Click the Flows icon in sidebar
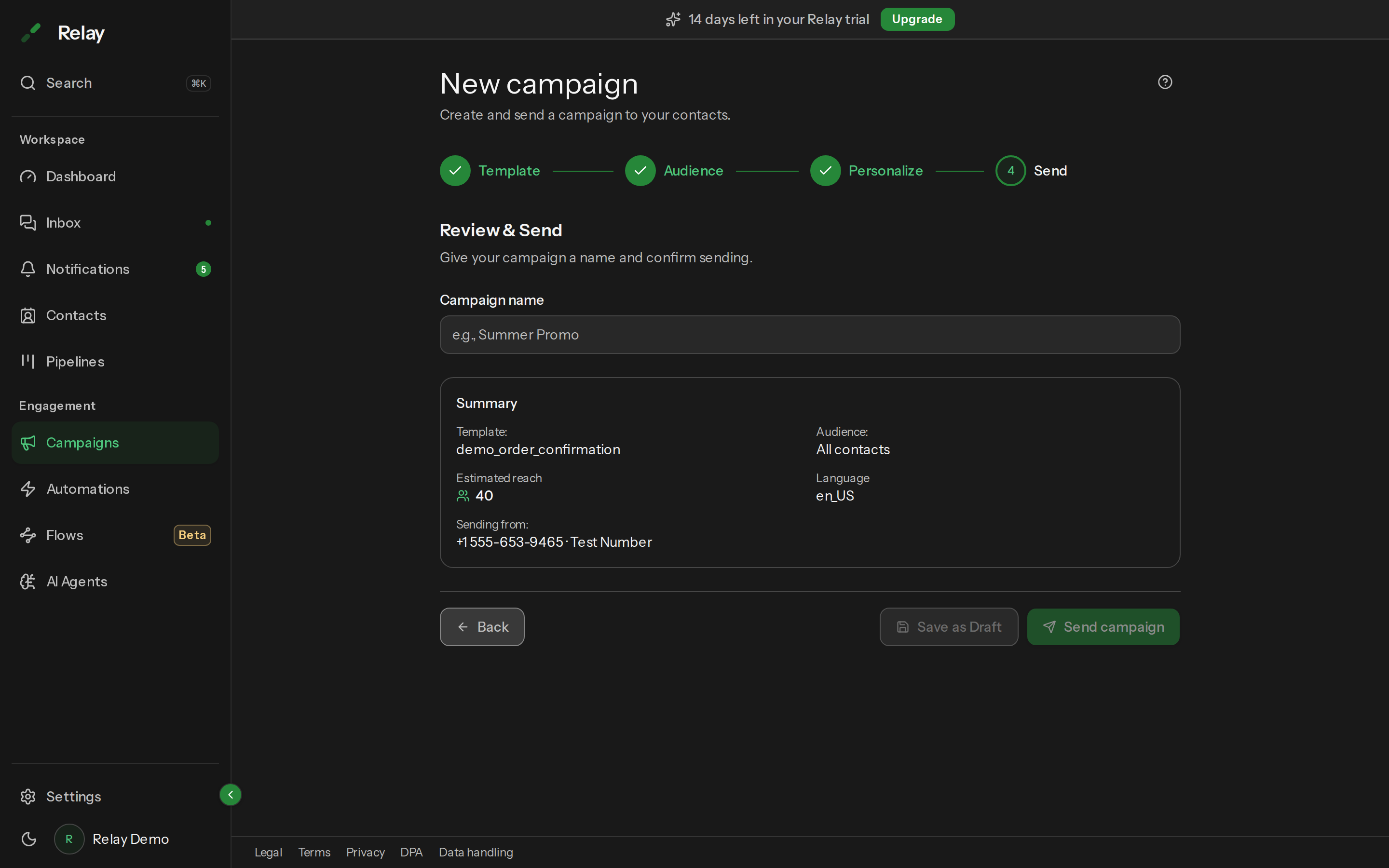 [28, 535]
